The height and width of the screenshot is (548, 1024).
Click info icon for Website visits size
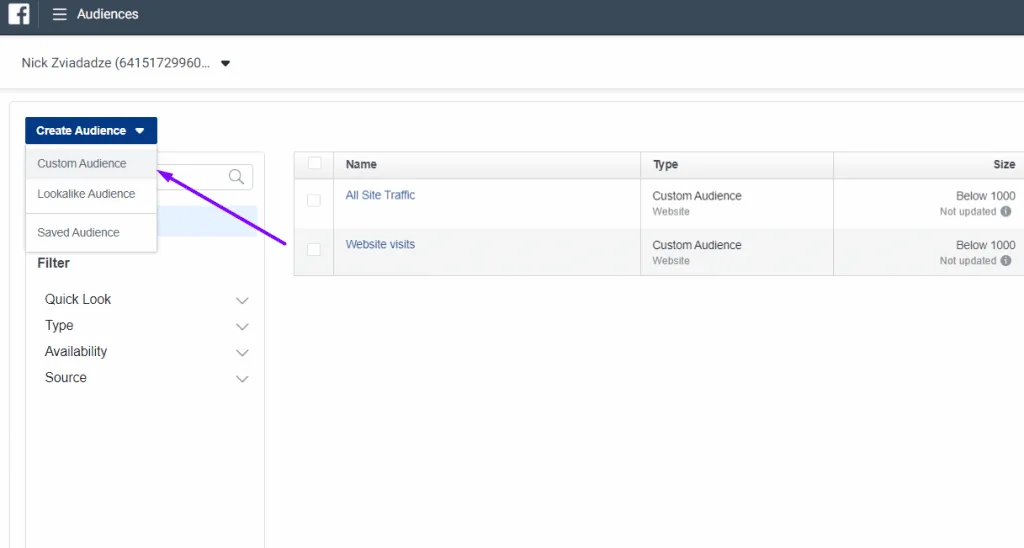point(1006,261)
